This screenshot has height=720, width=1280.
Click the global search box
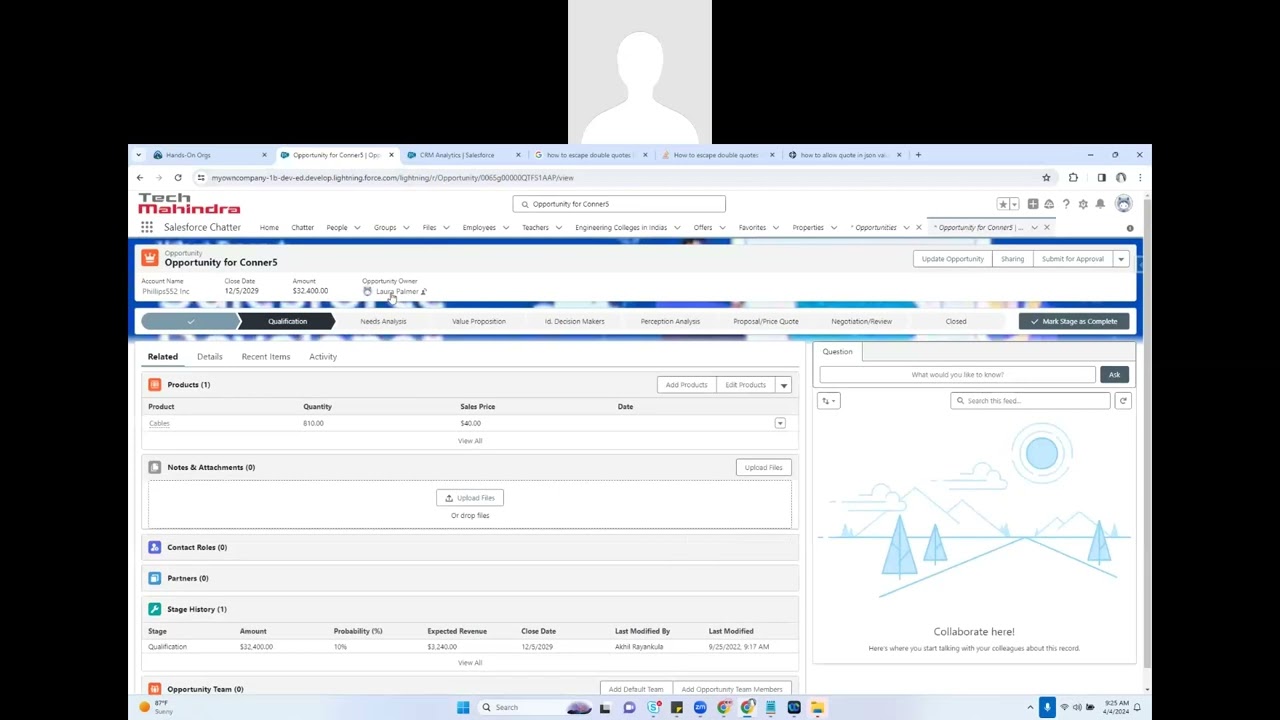[619, 204]
